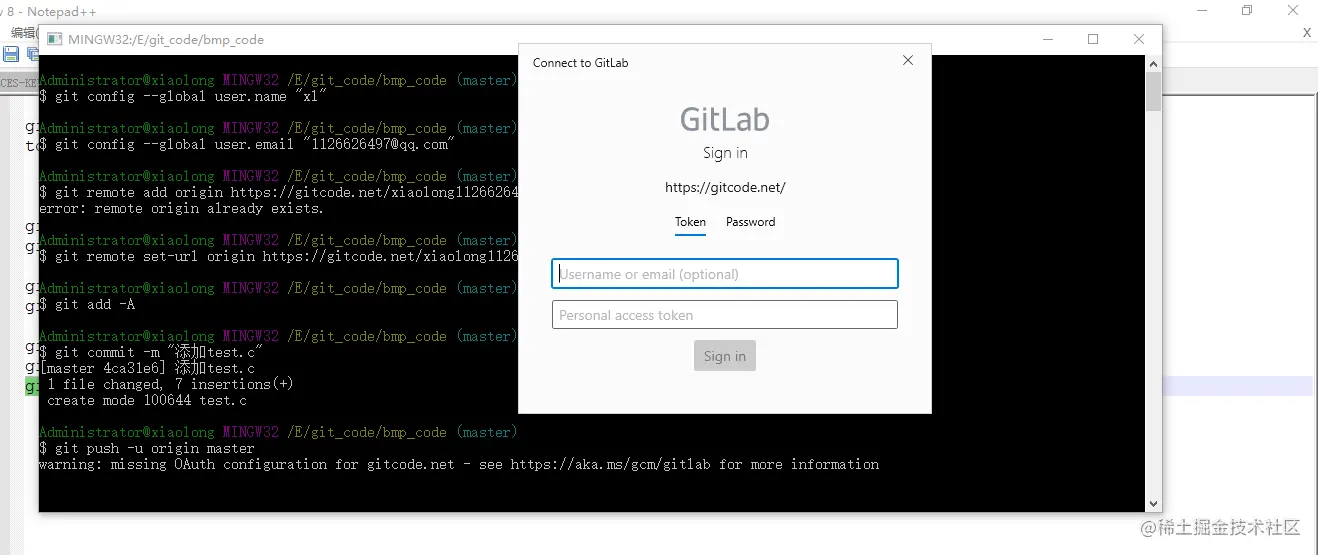The image size is (1318, 555).
Task: Restore down the Notepad++ window
Action: coord(1247,10)
